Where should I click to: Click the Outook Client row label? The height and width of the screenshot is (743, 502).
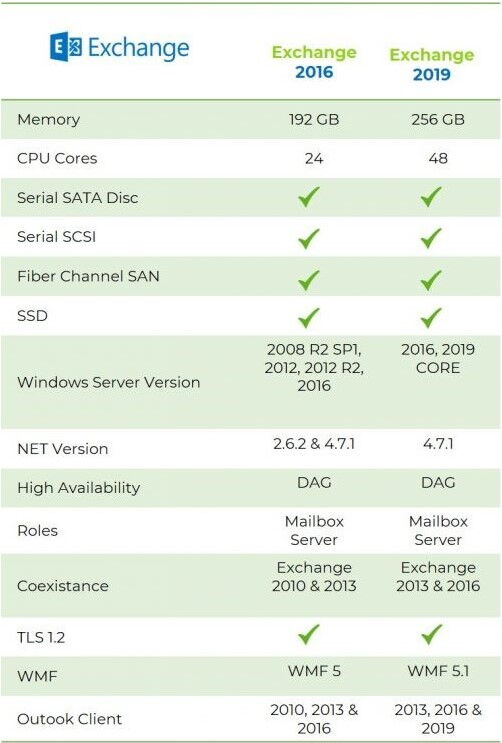pyautogui.click(x=69, y=719)
